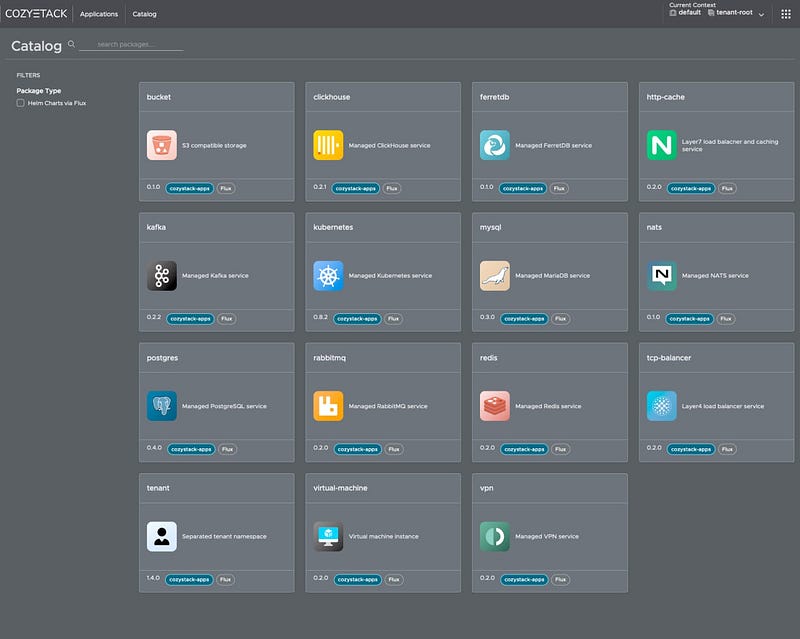Screen dimensions: 800x639
Task: Open the Catalog menu item
Action: [144, 14]
